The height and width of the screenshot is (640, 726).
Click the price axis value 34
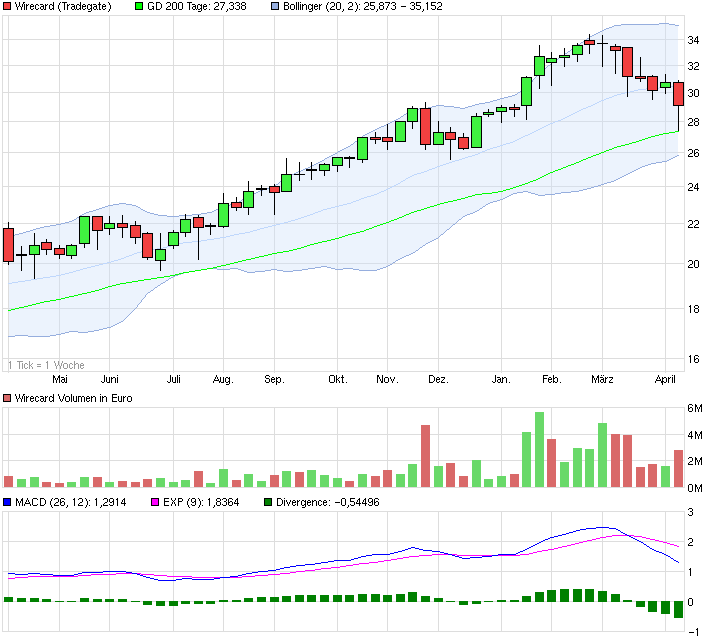click(x=693, y=40)
